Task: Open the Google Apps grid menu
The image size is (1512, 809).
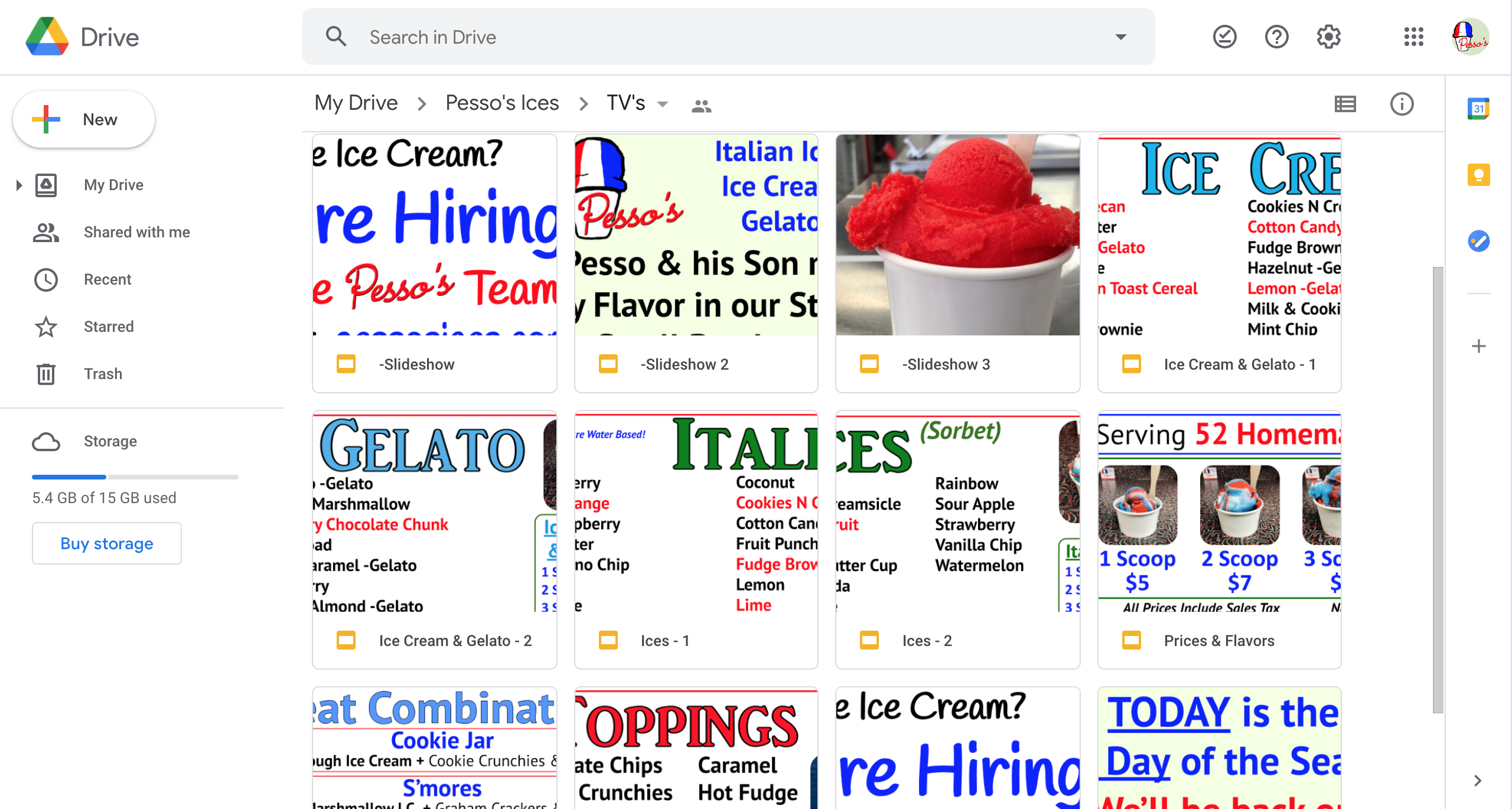Action: pyautogui.click(x=1414, y=38)
